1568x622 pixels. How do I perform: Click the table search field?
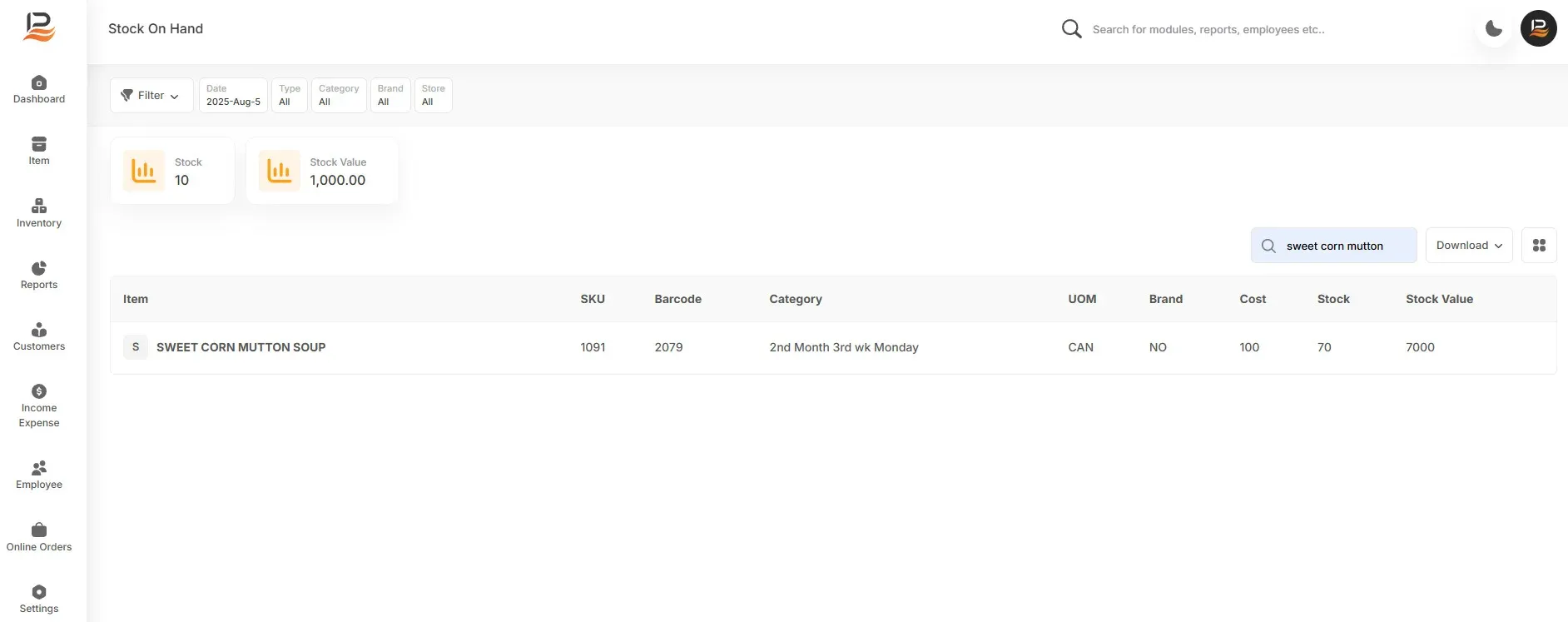1333,246
